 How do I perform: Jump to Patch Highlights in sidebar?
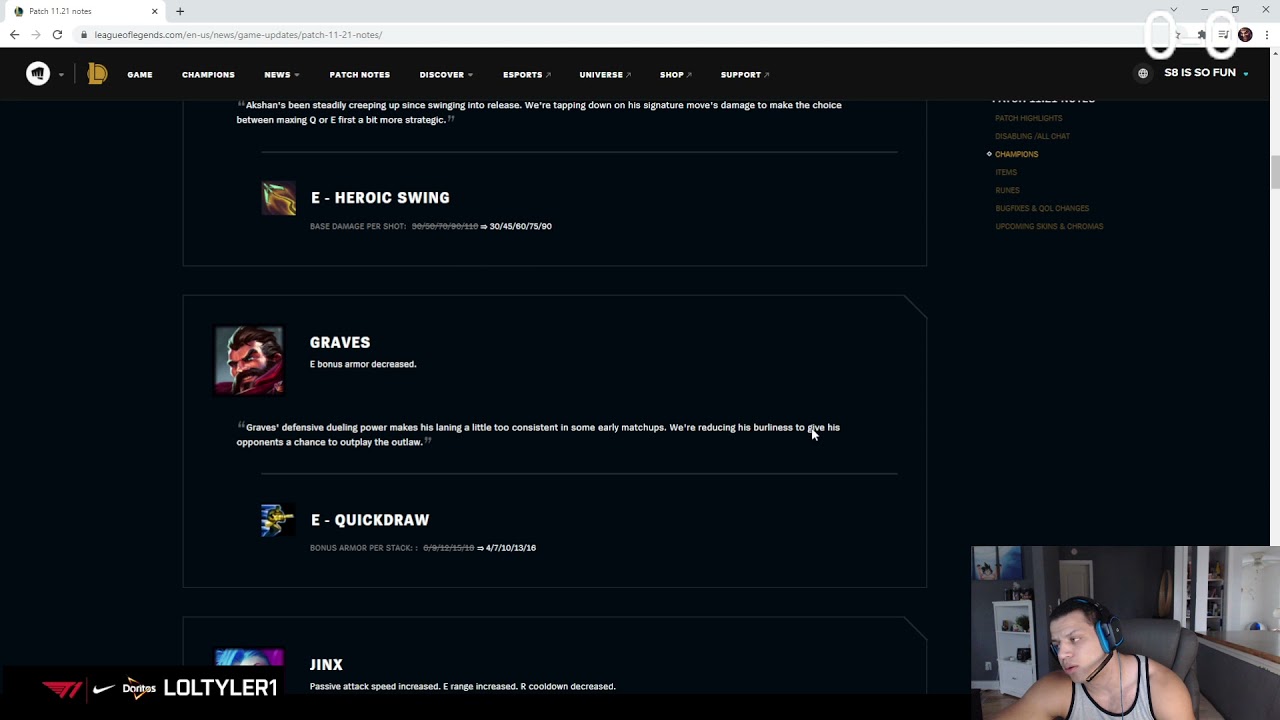coord(1028,118)
